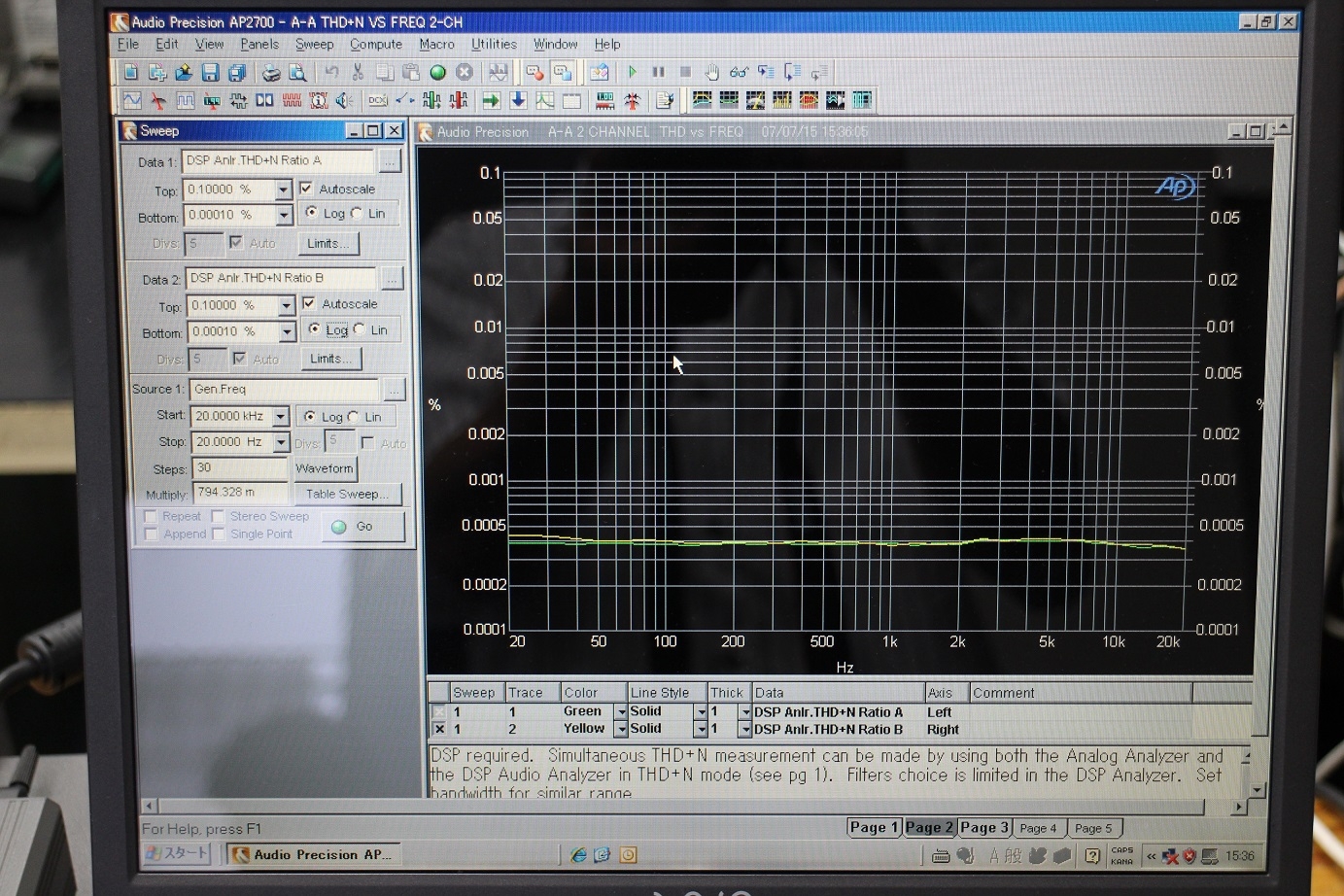
Task: Click the Data 2 Limits button
Action: (x=331, y=359)
